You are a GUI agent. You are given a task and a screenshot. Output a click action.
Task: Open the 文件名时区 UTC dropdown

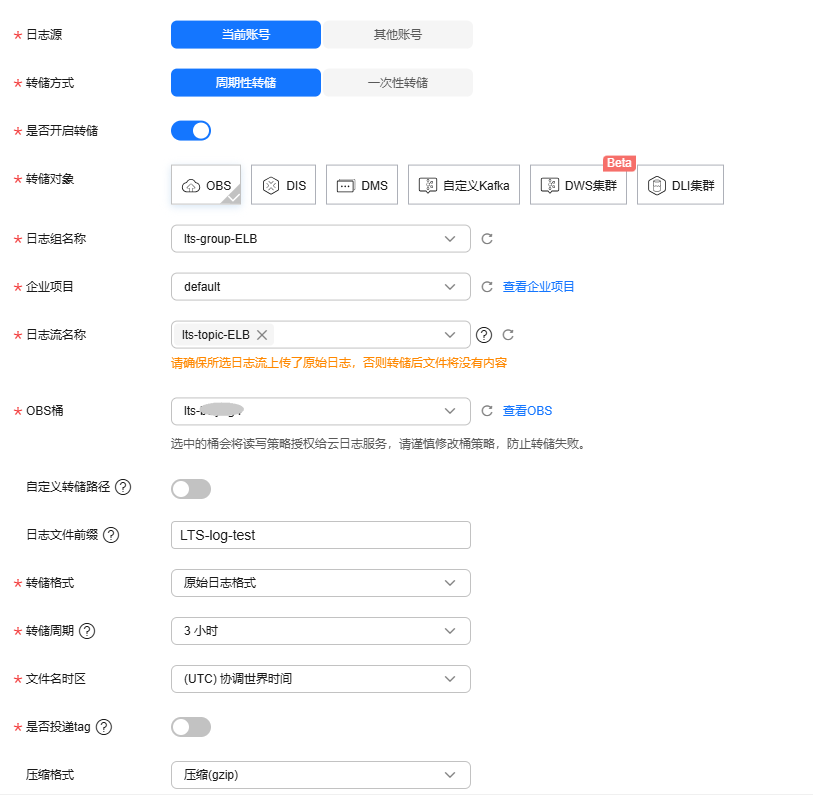(x=321, y=679)
